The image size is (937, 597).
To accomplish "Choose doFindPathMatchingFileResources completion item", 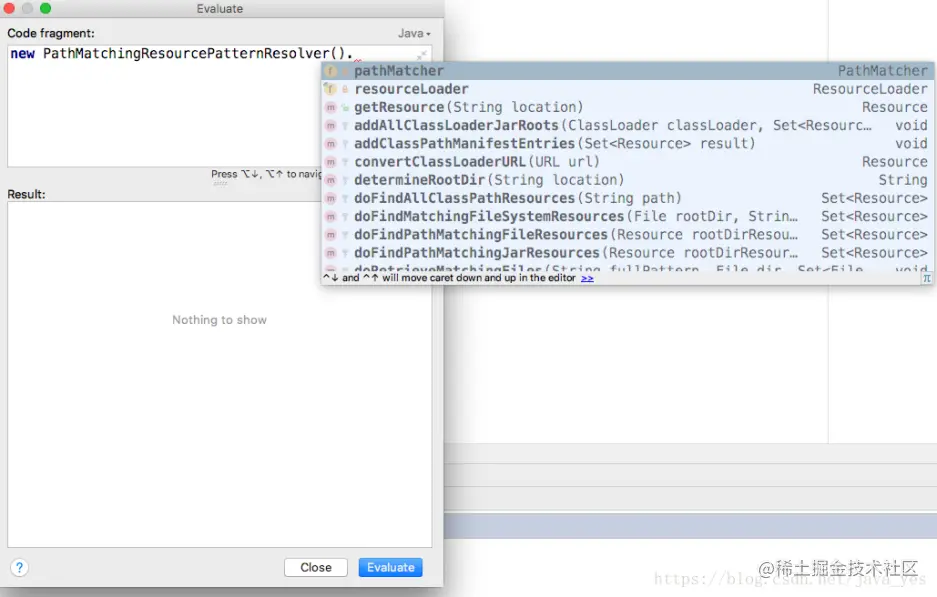I will pyautogui.click(x=627, y=235).
